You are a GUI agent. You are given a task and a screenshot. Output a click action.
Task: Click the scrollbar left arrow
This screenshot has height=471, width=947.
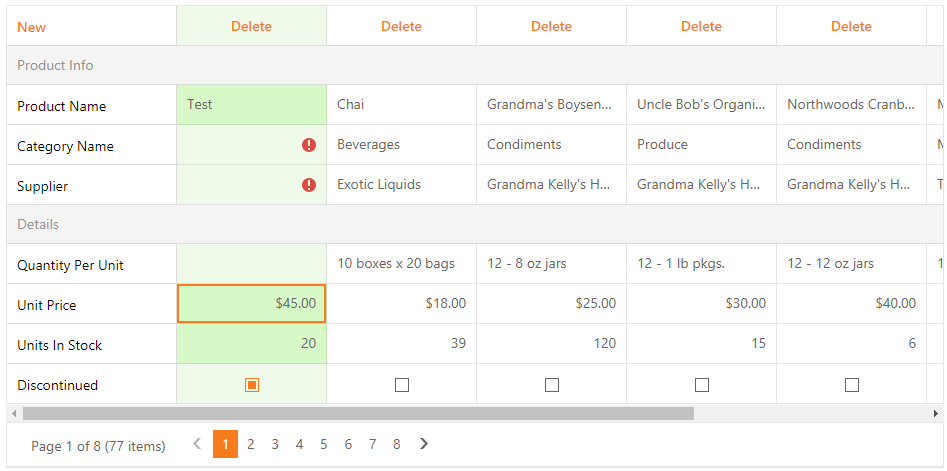click(14, 414)
